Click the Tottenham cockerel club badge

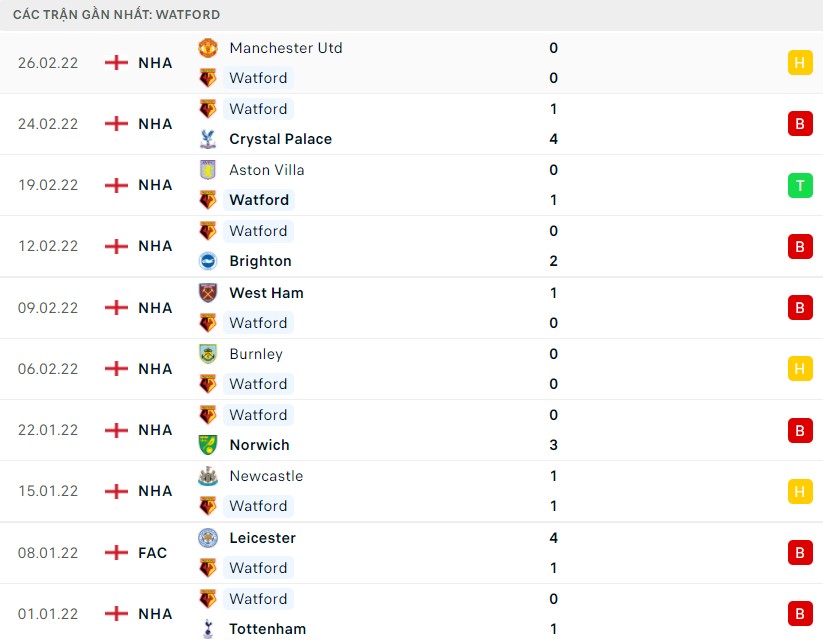pos(209,629)
